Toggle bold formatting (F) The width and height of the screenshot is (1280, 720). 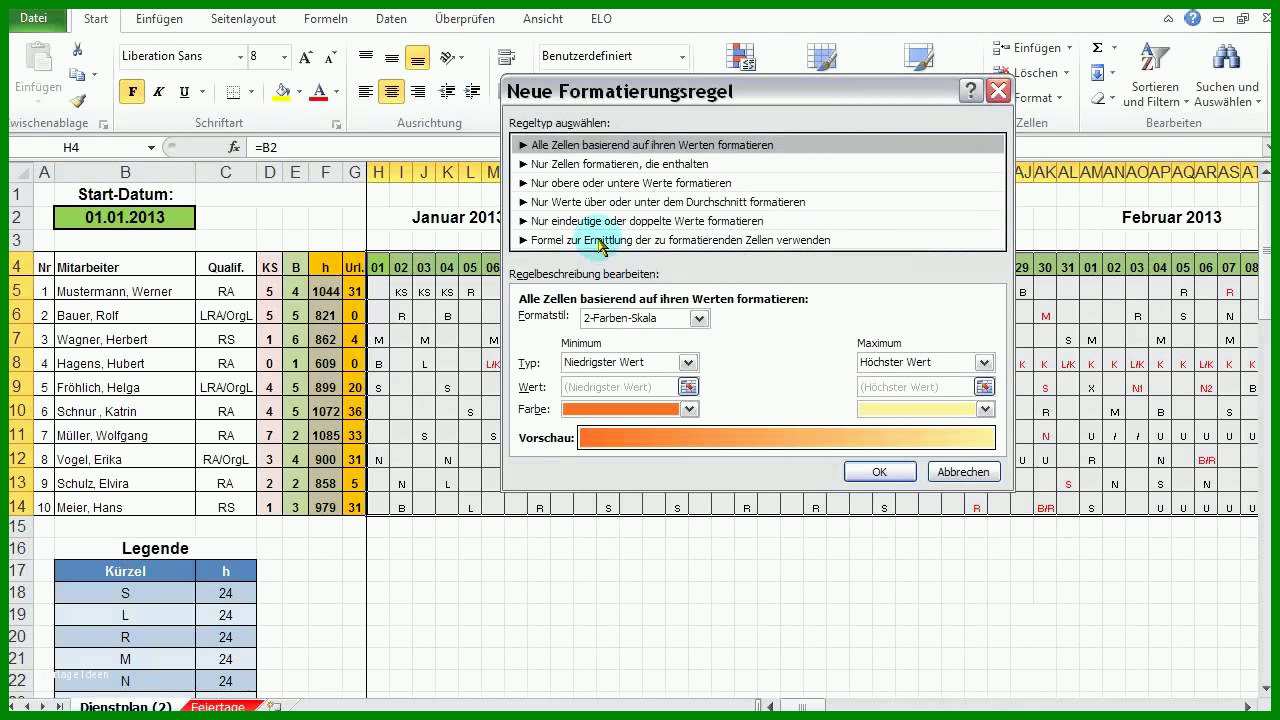(132, 92)
